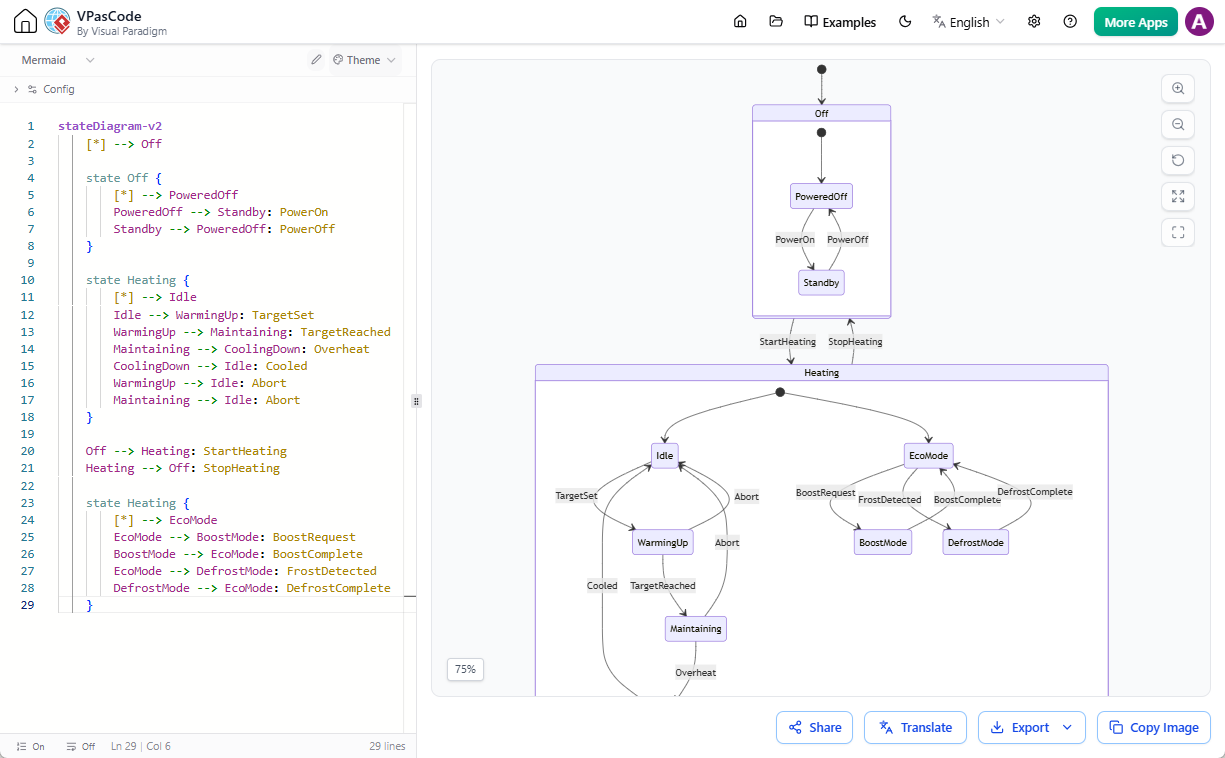Click the VPasCode globe logo
Image resolution: width=1225 pixels, height=758 pixels.
(57, 22)
